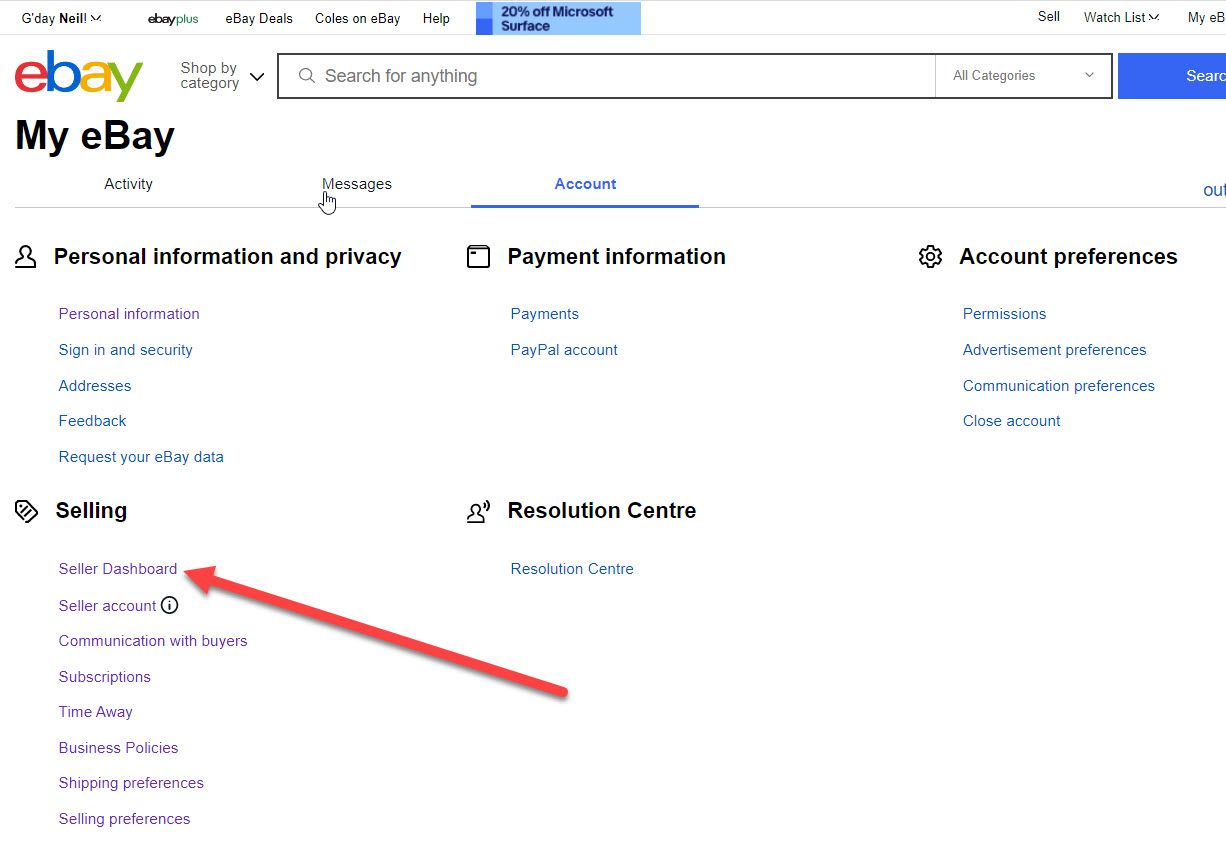The width and height of the screenshot is (1226, 854).
Task: Open Communication with buyers
Action: tap(153, 641)
